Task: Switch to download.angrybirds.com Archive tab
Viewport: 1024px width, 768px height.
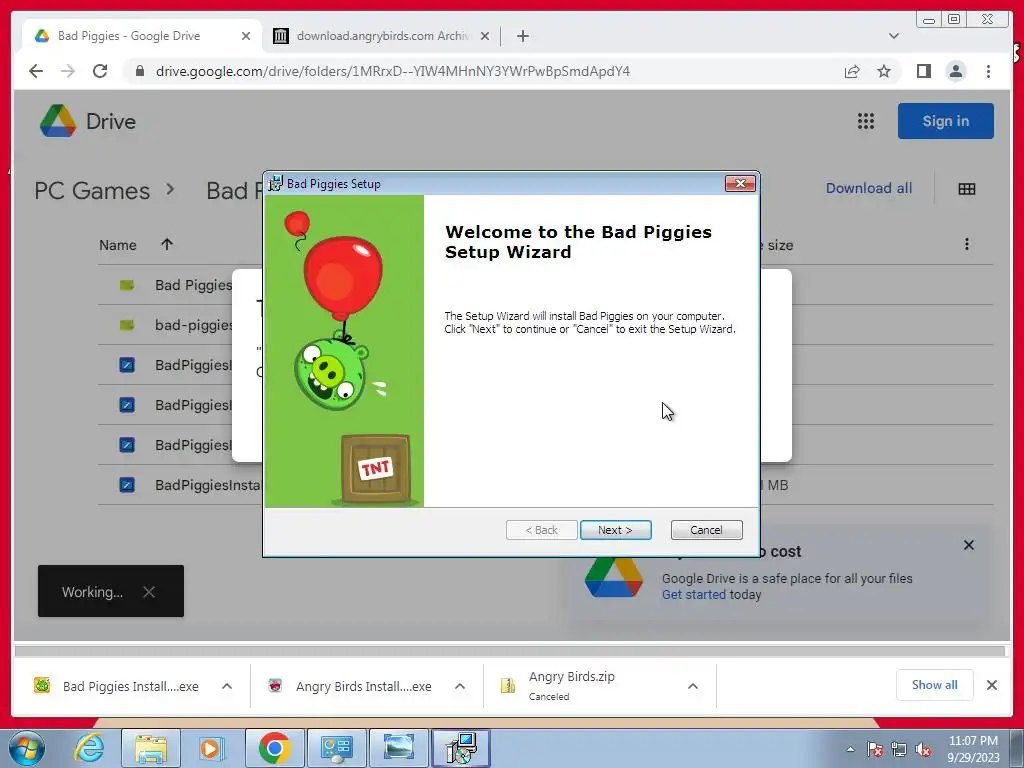Action: 381,36
